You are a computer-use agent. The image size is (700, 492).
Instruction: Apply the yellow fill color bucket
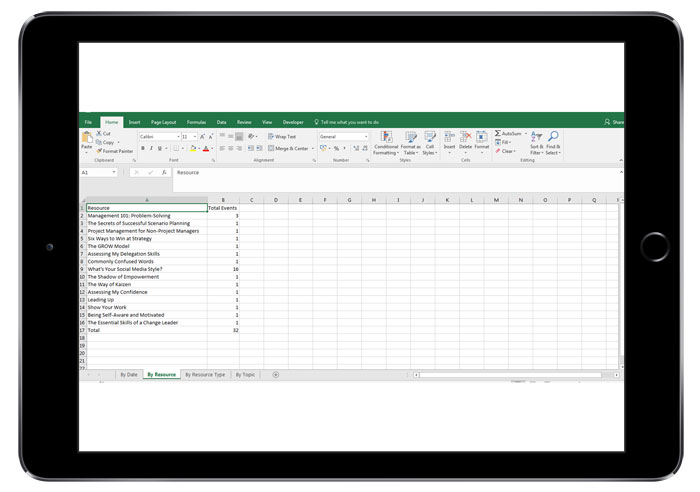pyautogui.click(x=193, y=148)
